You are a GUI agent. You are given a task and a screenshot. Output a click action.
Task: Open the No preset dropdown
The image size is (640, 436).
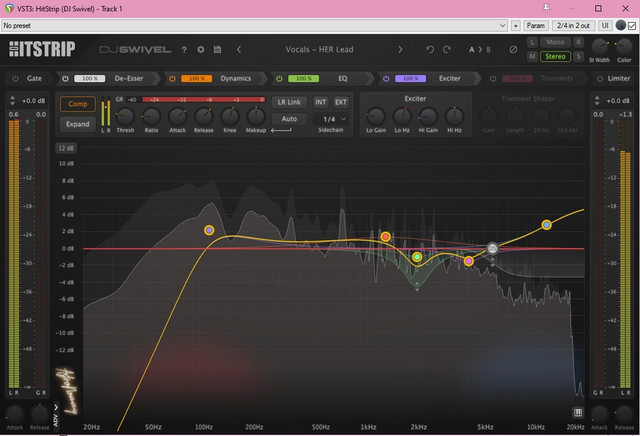point(254,26)
